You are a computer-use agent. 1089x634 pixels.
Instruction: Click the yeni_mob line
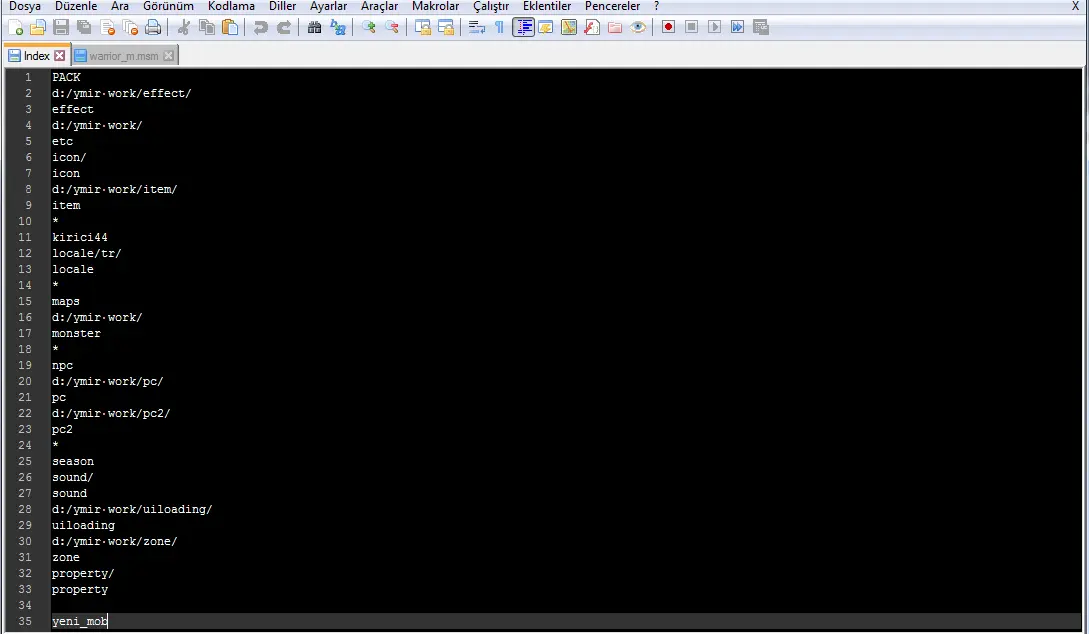(x=79, y=622)
